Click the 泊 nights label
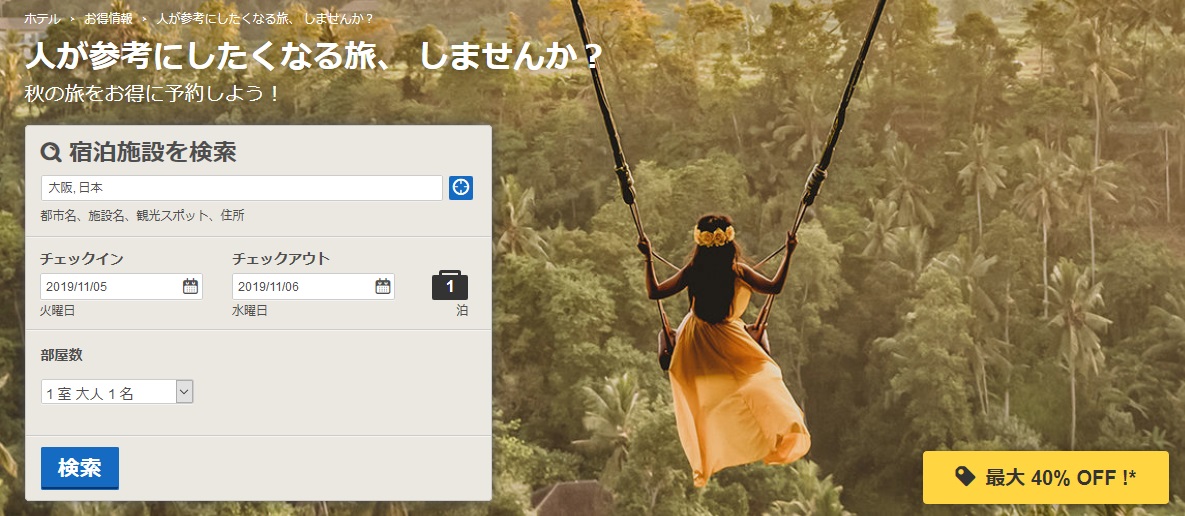 pos(462,311)
